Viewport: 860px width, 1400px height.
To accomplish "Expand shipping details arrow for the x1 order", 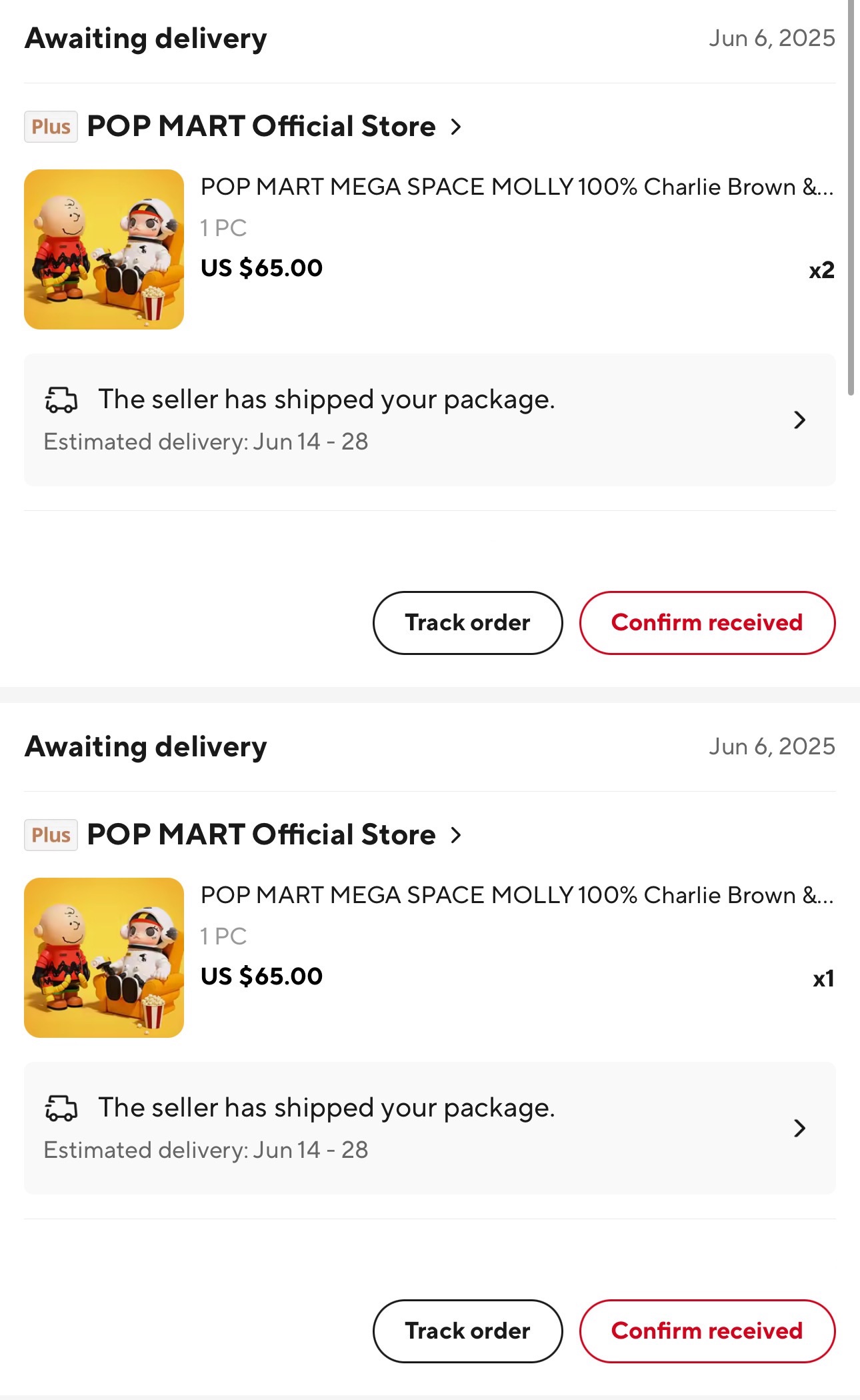I will pos(799,1129).
